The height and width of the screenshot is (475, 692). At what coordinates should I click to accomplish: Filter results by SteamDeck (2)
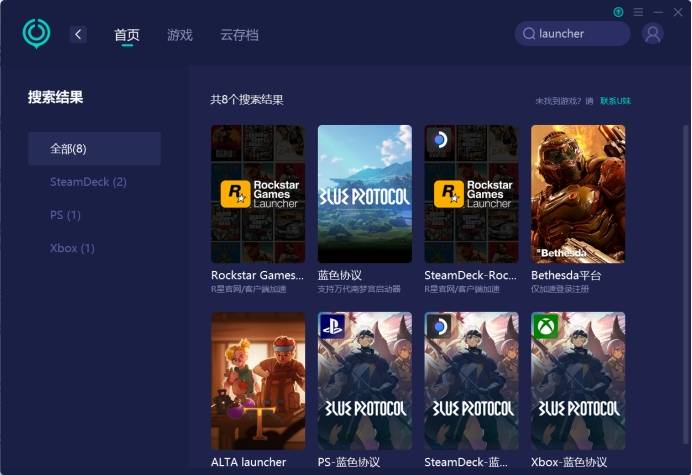coord(88,182)
